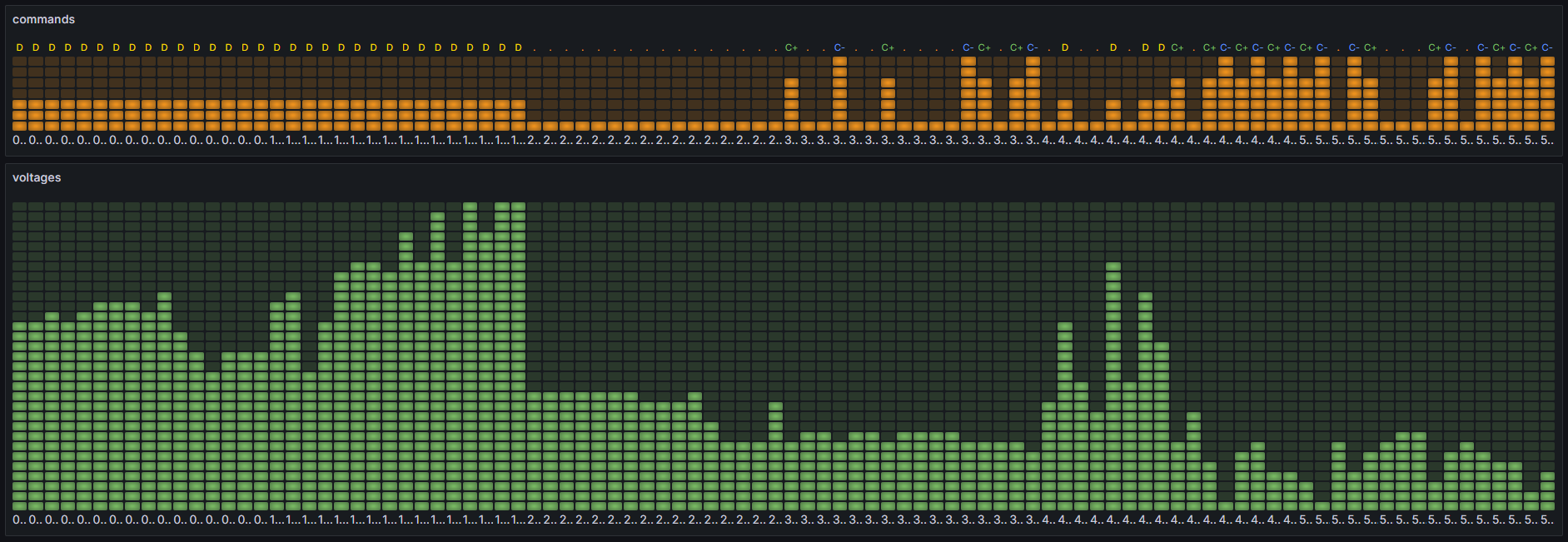Open the commands panel title menu
Viewport: 1568px width, 542px height.
point(43,19)
